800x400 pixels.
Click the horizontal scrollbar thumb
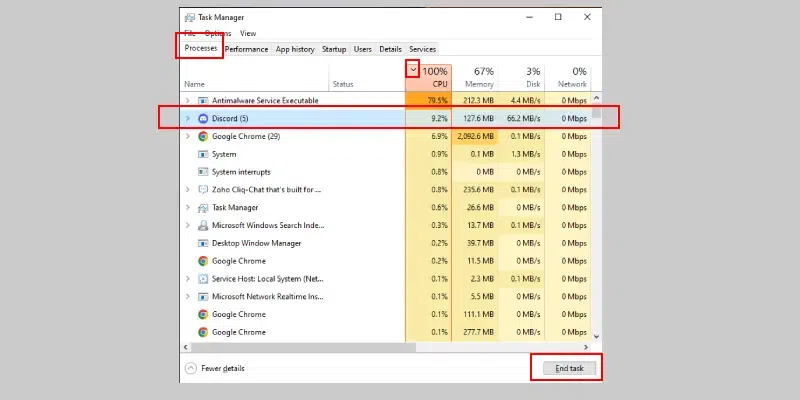coord(304,347)
